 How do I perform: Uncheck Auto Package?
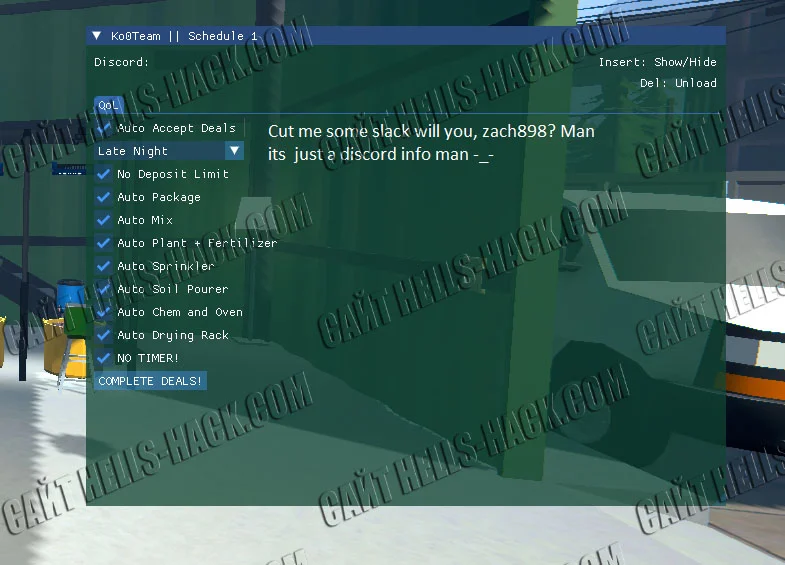[103, 197]
